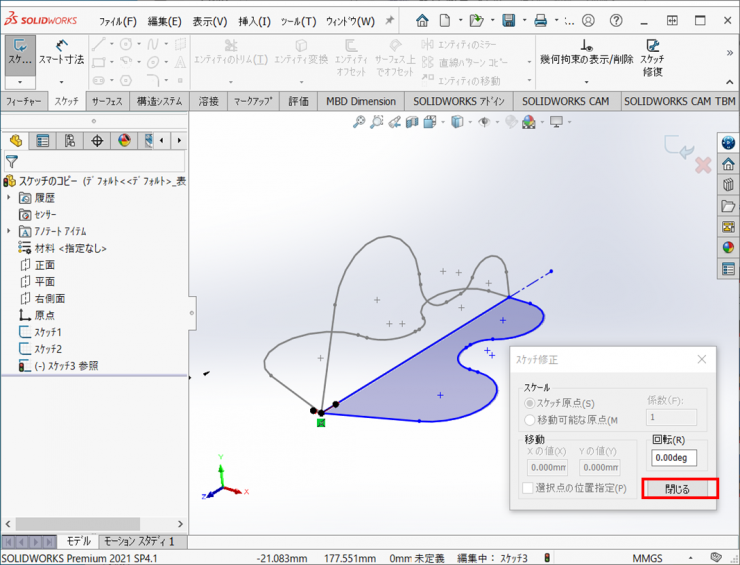
Task: Open the 挿入(I) menu
Action: coord(254,21)
